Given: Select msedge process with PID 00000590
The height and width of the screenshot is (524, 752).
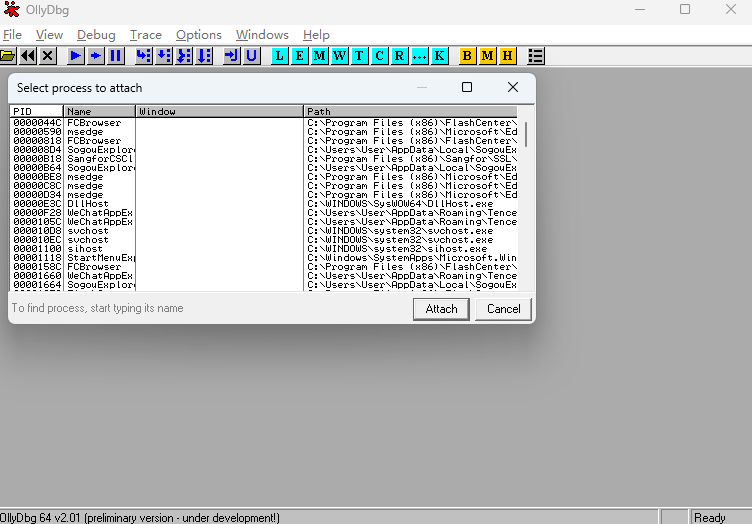Looking at the screenshot, I should (264, 132).
